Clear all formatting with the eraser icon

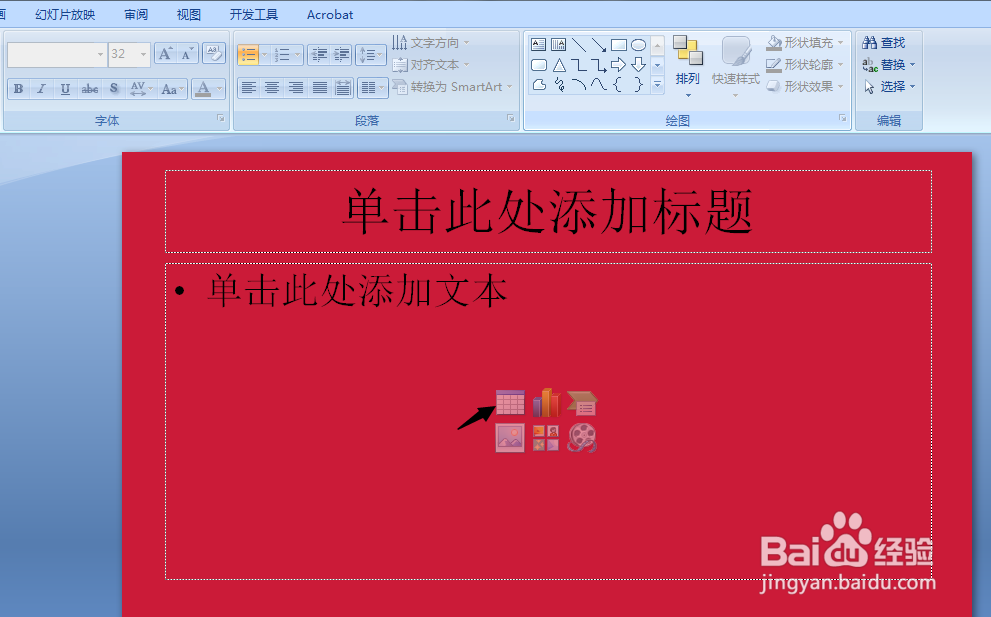click(x=214, y=54)
